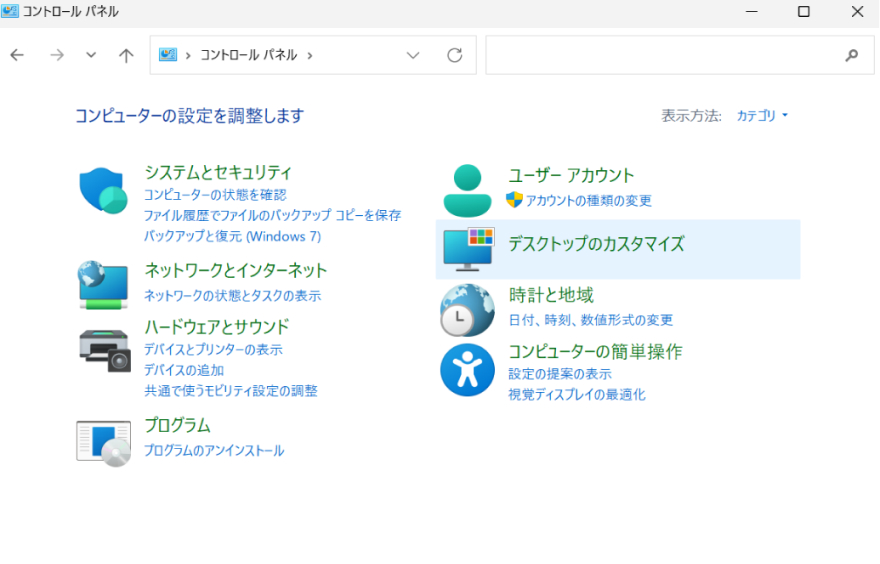Select 設定の提案の表示 link
Viewport: 880px width, 564px height.
[560, 374]
